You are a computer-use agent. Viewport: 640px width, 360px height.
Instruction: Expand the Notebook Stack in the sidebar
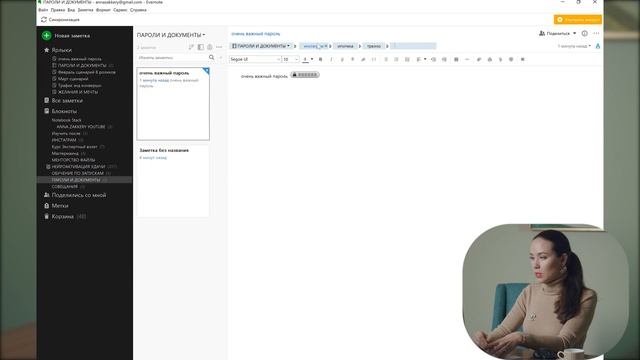point(67,120)
